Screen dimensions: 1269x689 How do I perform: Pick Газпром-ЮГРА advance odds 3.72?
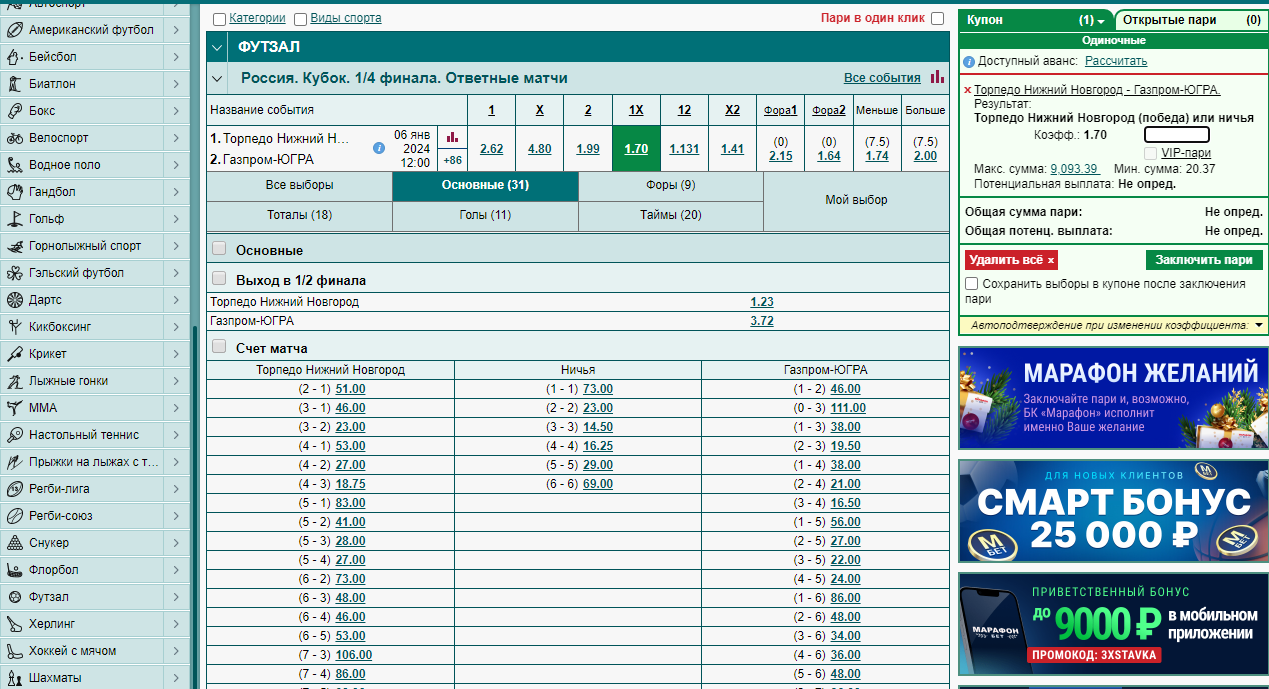(762, 321)
